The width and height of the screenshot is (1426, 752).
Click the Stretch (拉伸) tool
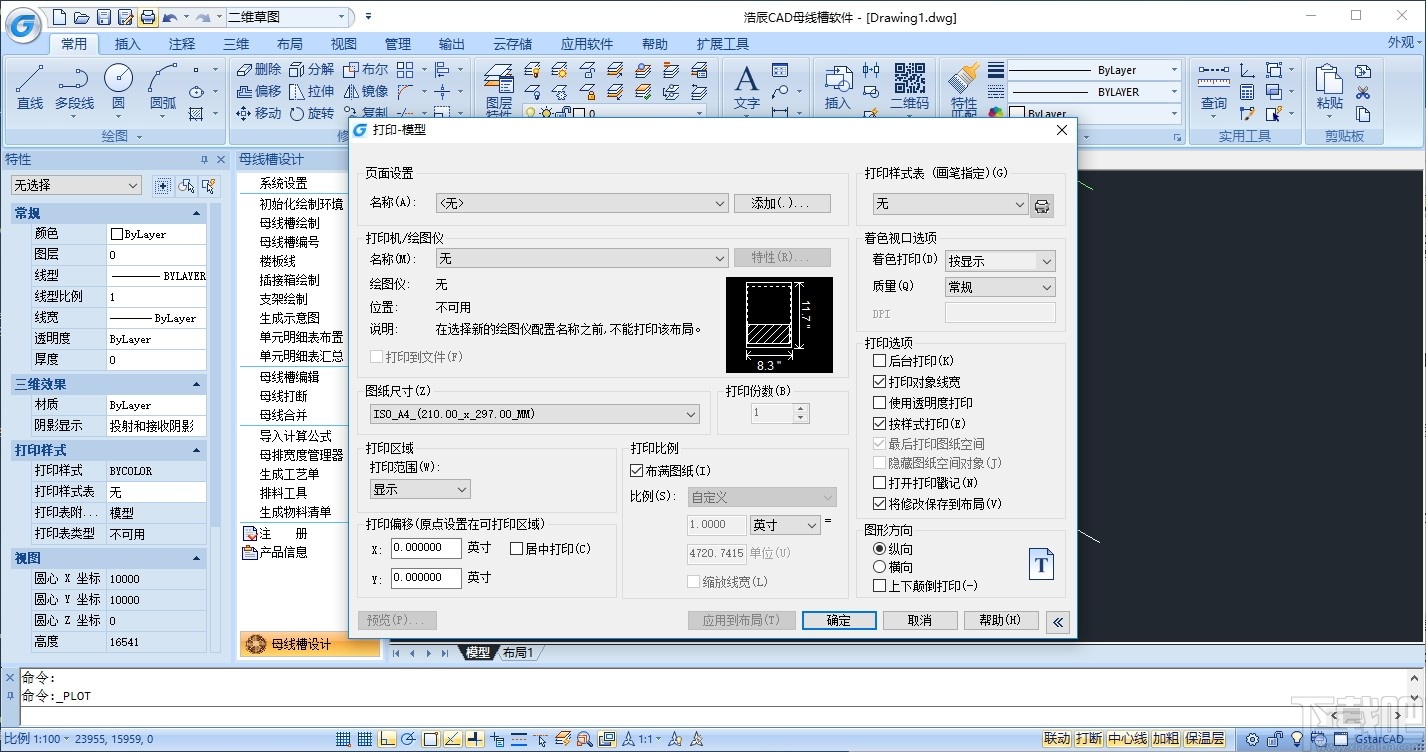tap(312, 91)
